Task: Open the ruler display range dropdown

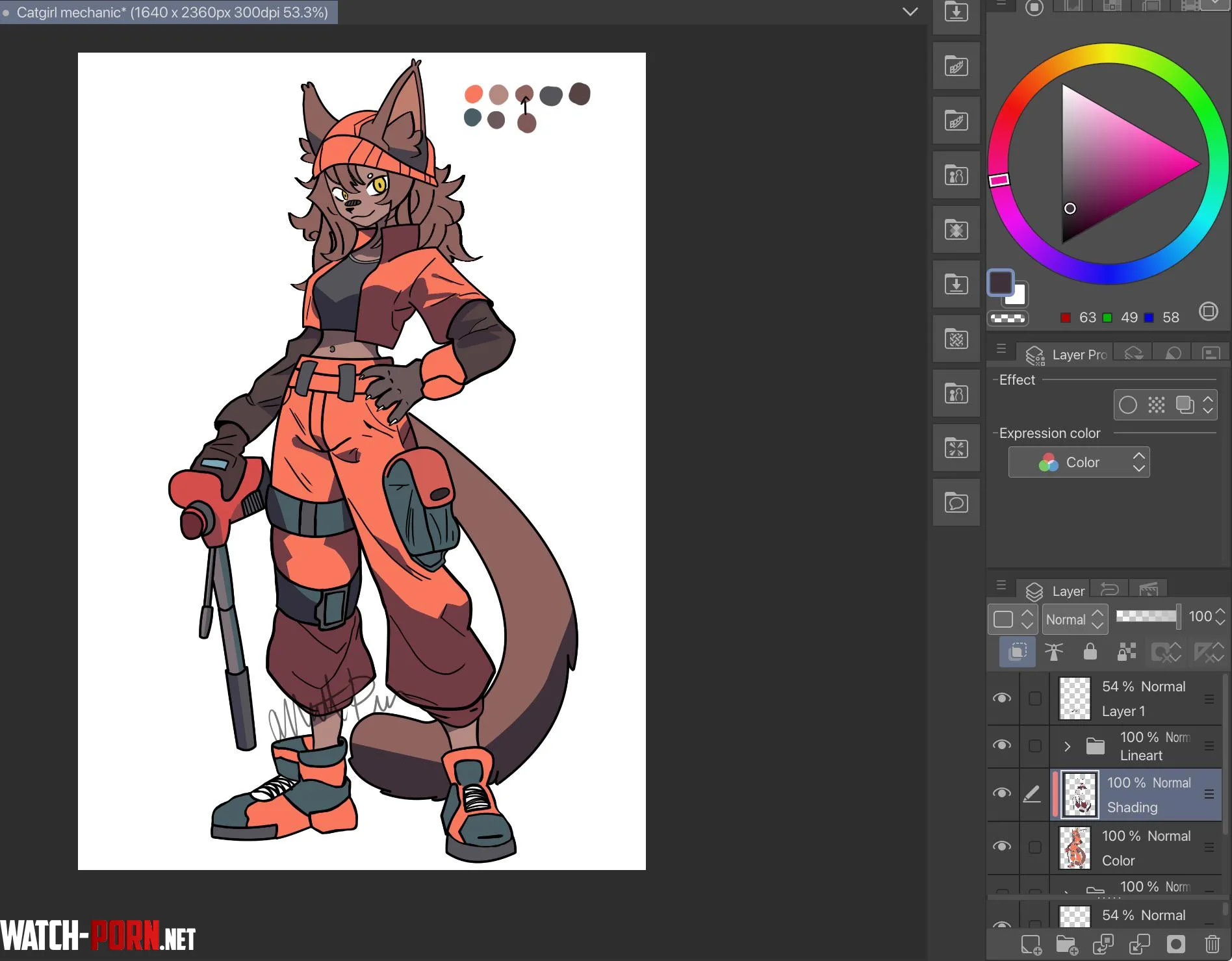Action: pyautogui.click(x=1209, y=652)
